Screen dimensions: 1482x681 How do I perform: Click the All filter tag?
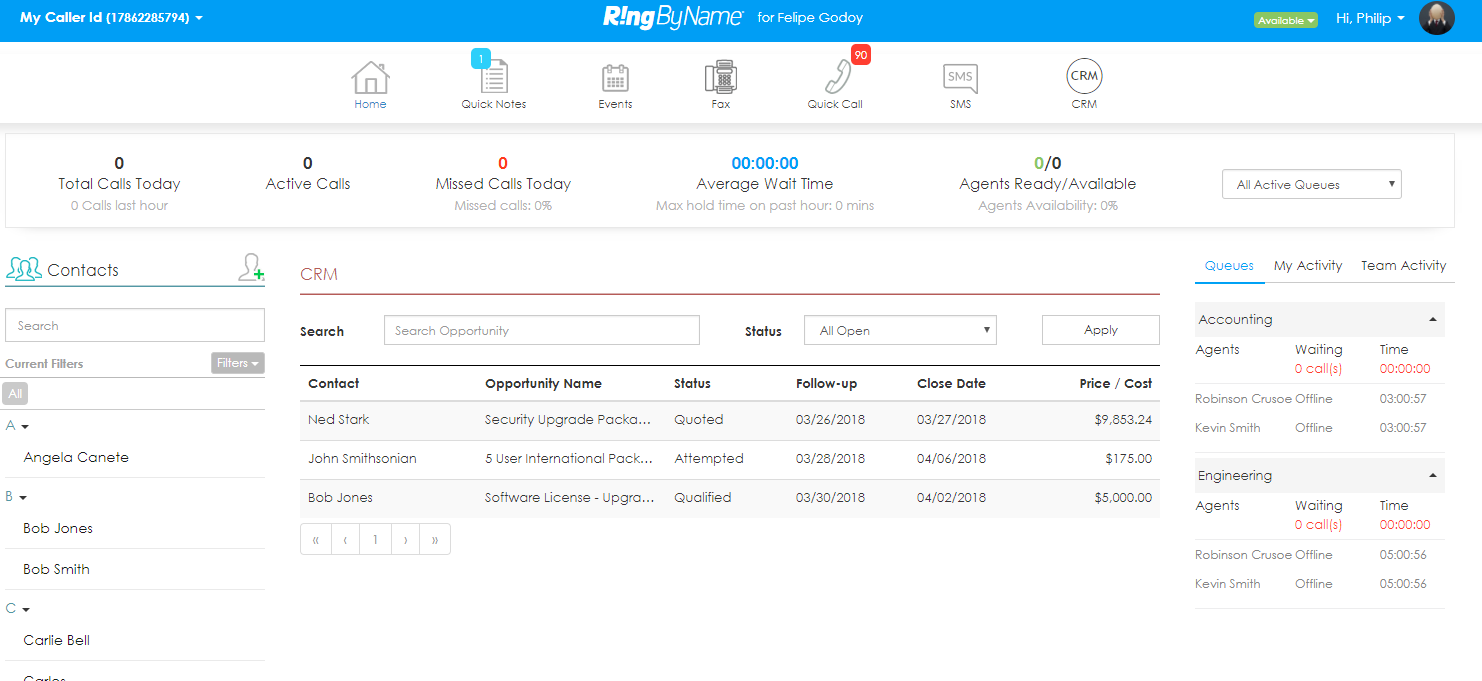point(15,394)
